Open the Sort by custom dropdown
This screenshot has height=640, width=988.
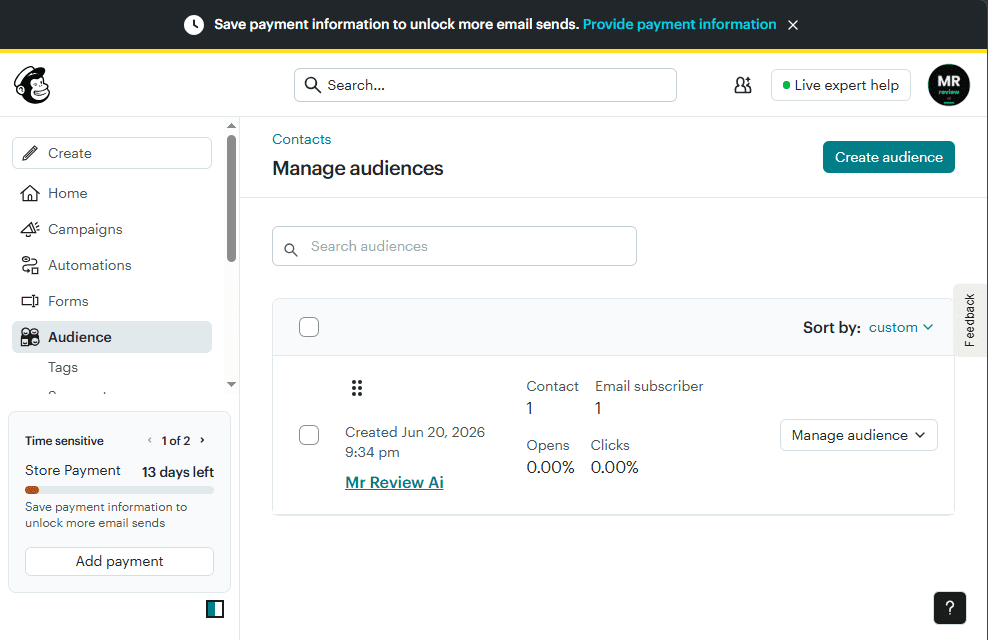pyautogui.click(x=900, y=328)
